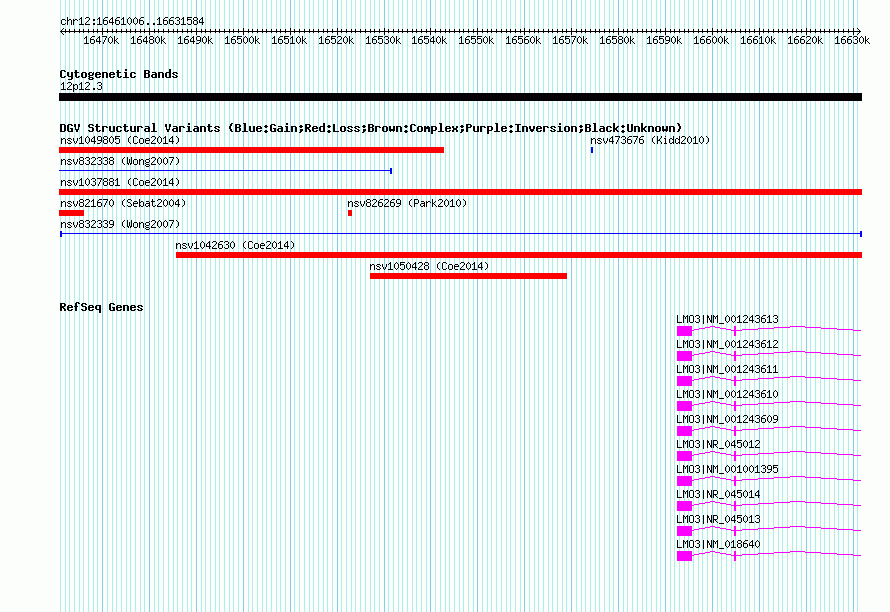The height and width of the screenshot is (612, 890).
Task: Click the magenta exon block of NM_001243612
Action: point(685,356)
